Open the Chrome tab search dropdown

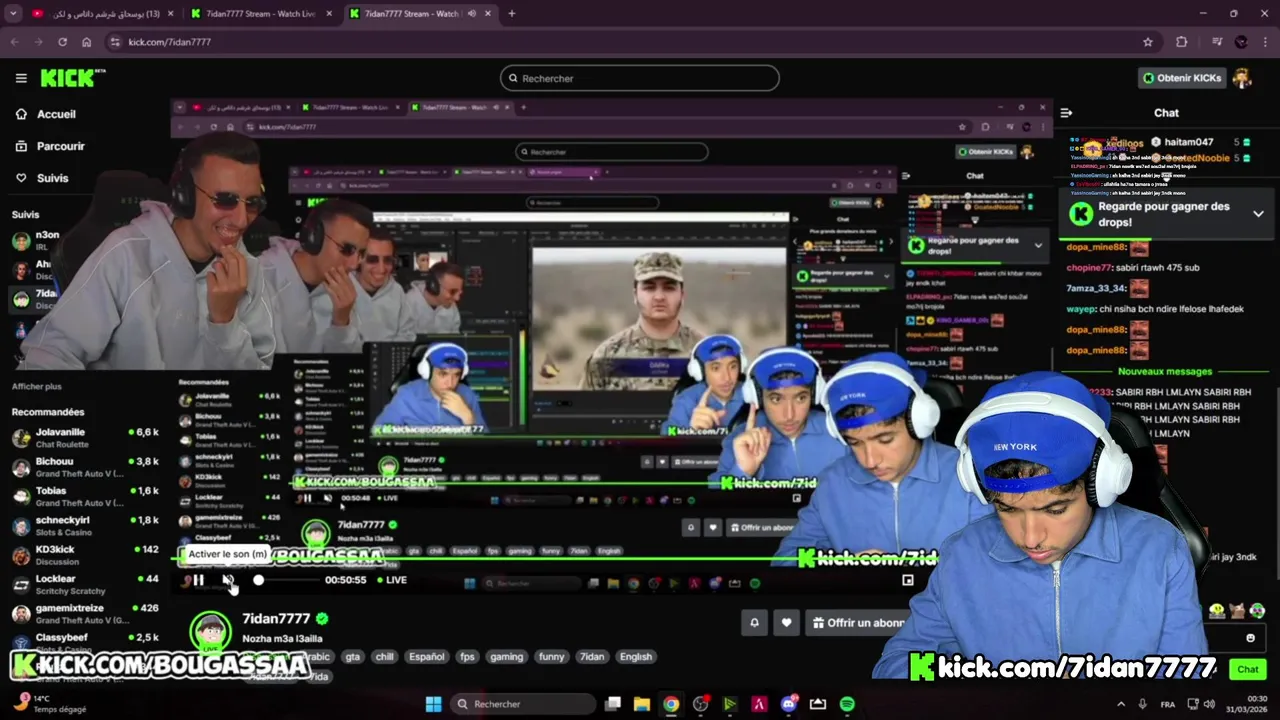[13, 14]
